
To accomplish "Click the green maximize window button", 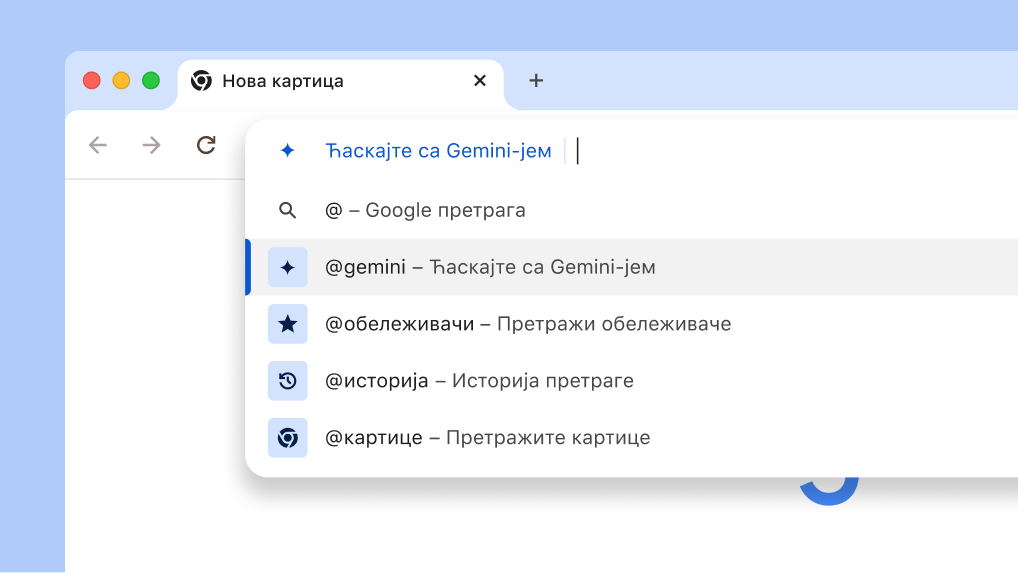I will [x=151, y=80].
